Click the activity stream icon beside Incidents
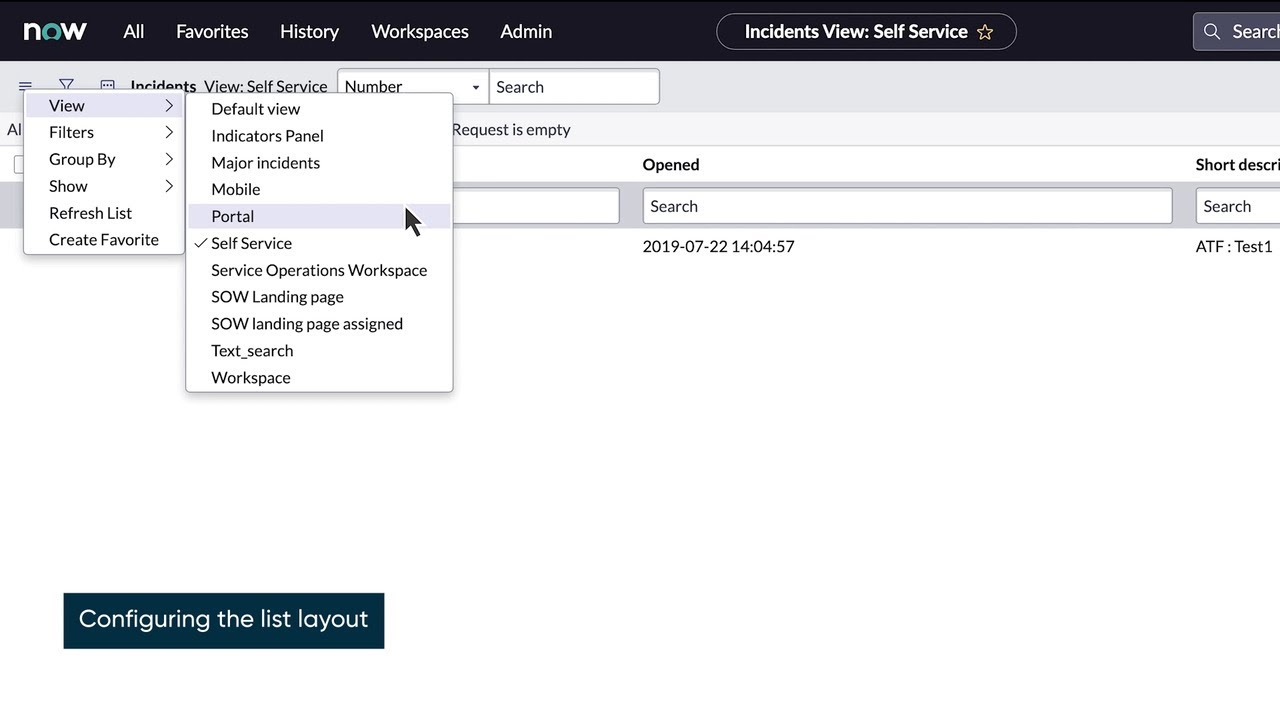The width and height of the screenshot is (1280, 720). pyautogui.click(x=108, y=86)
